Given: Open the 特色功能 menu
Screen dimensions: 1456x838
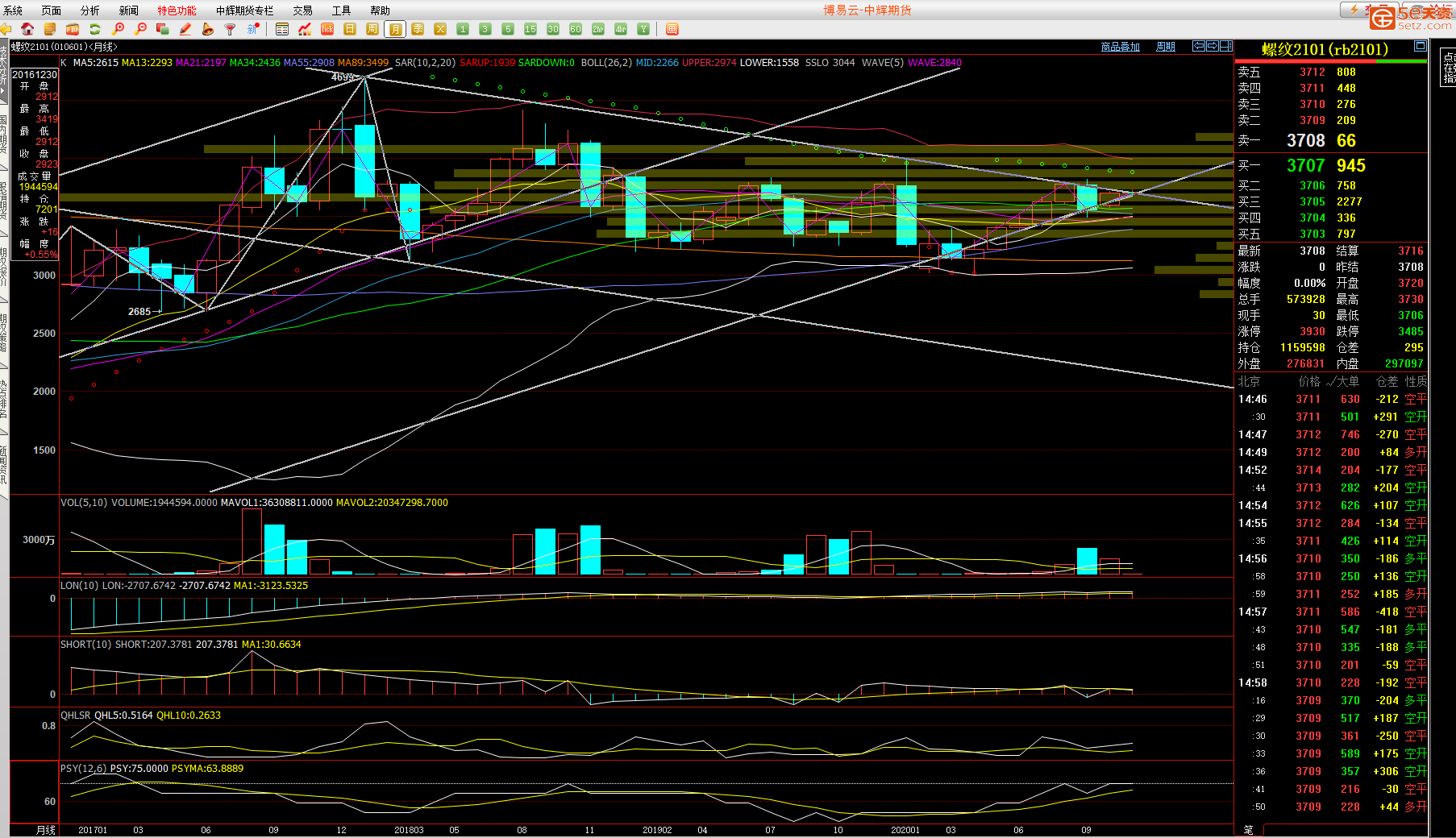Looking at the screenshot, I should click(177, 10).
